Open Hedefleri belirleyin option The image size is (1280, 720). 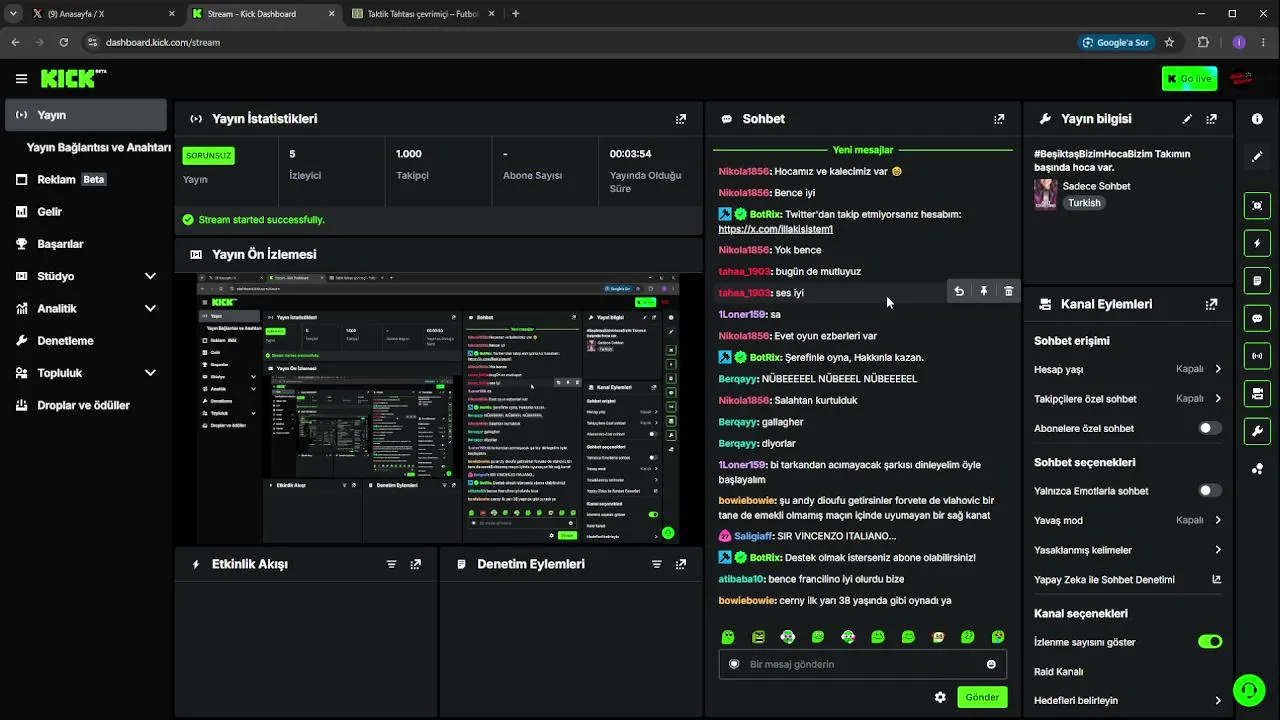(x=1128, y=701)
